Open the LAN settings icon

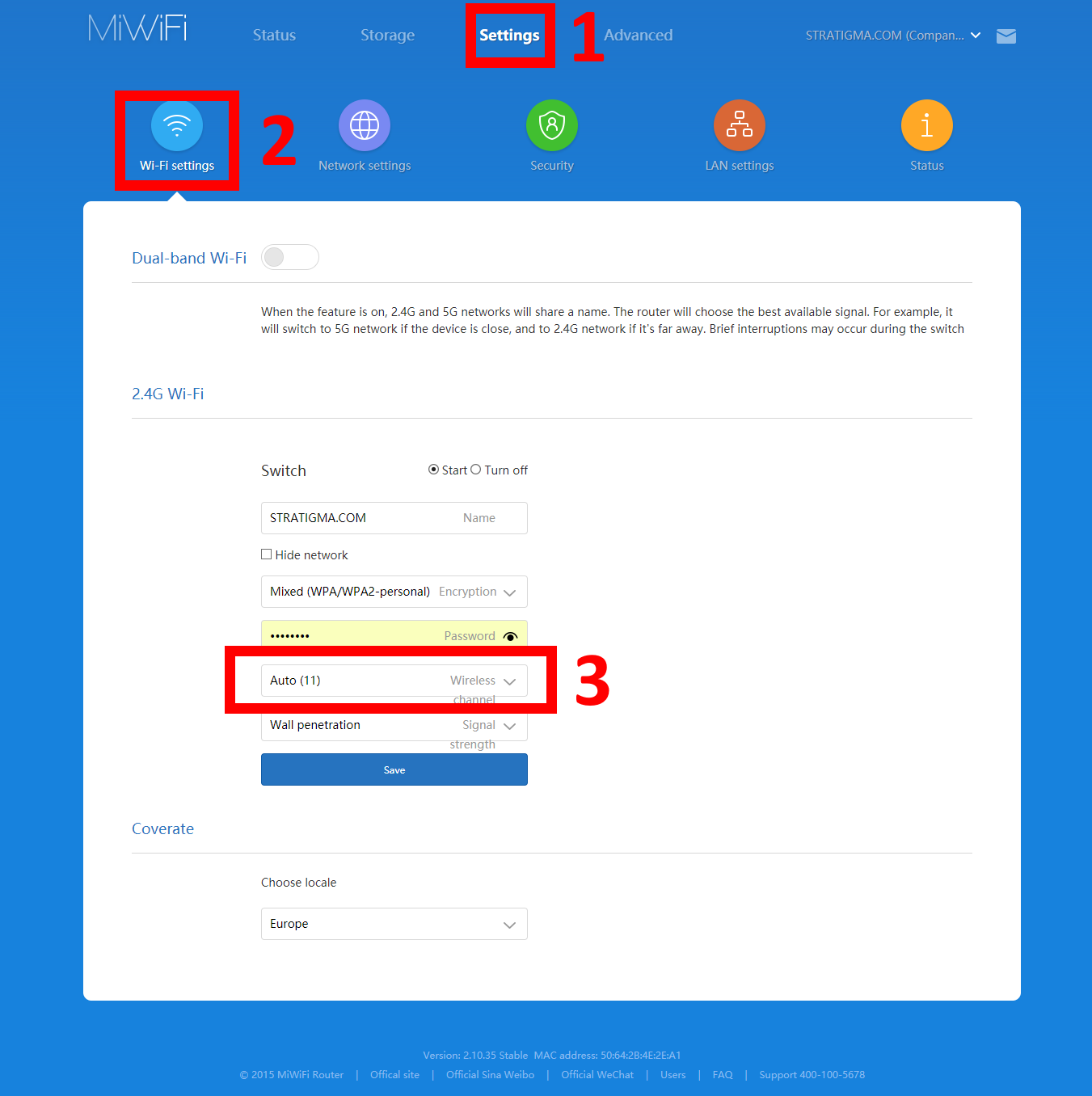coord(740,125)
